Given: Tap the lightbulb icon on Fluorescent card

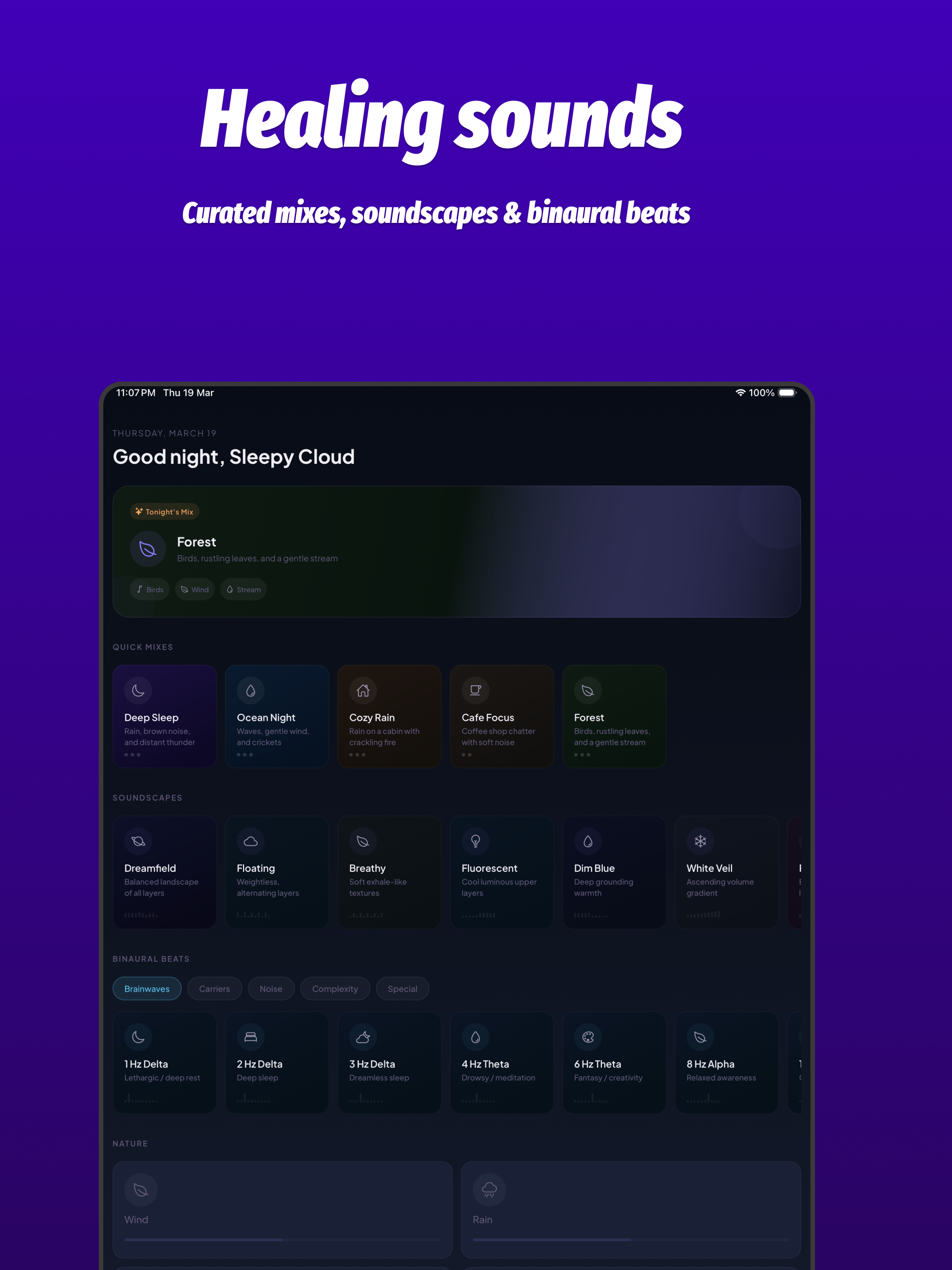Looking at the screenshot, I should [x=476, y=841].
